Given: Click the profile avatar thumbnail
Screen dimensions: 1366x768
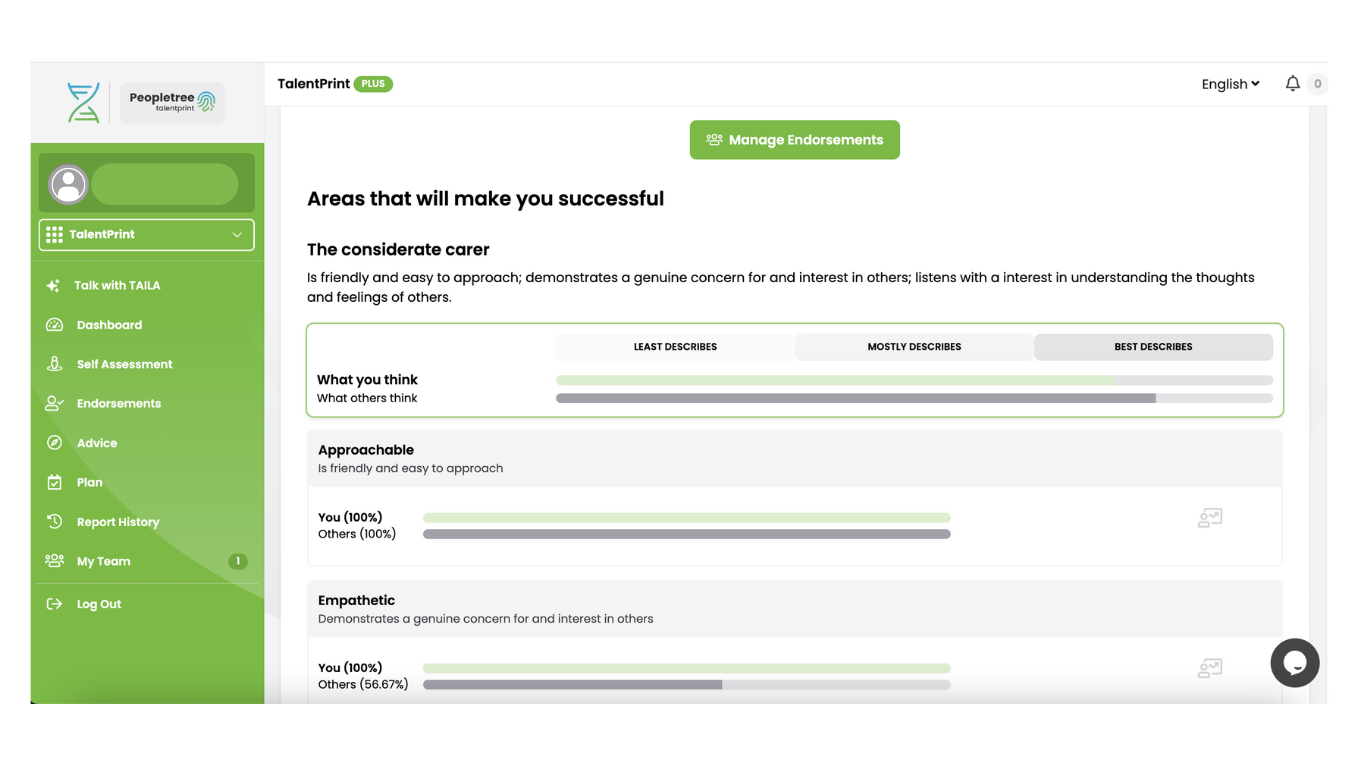Looking at the screenshot, I should (68, 184).
